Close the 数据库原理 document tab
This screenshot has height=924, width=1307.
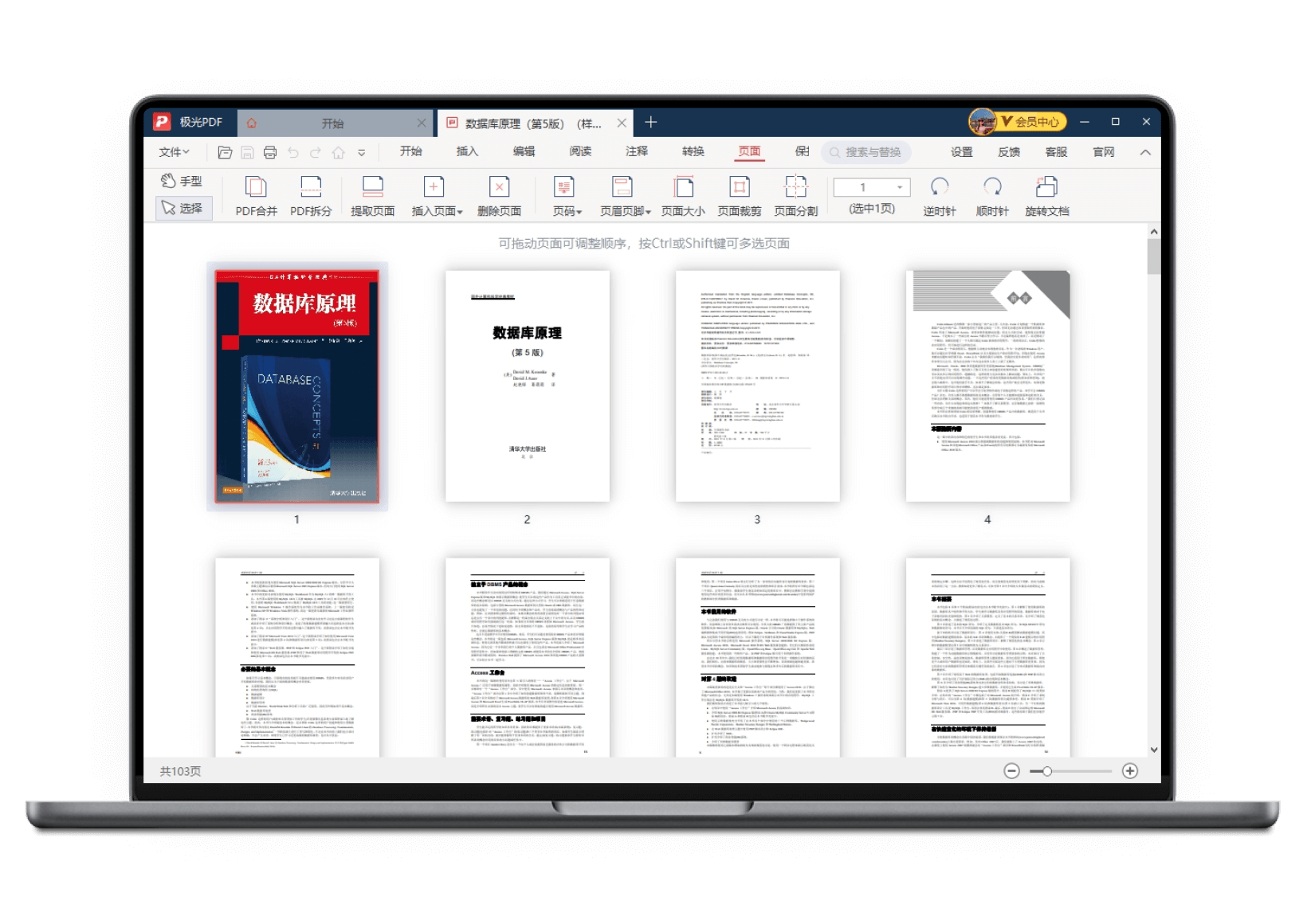click(x=622, y=123)
